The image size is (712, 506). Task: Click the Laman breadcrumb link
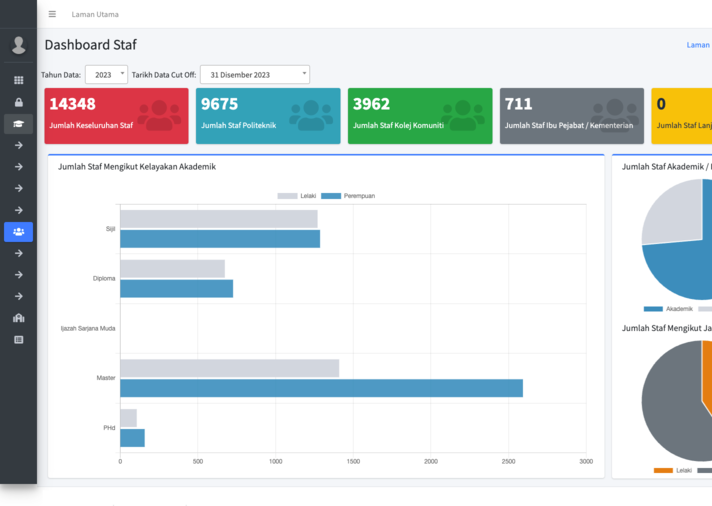tap(698, 45)
